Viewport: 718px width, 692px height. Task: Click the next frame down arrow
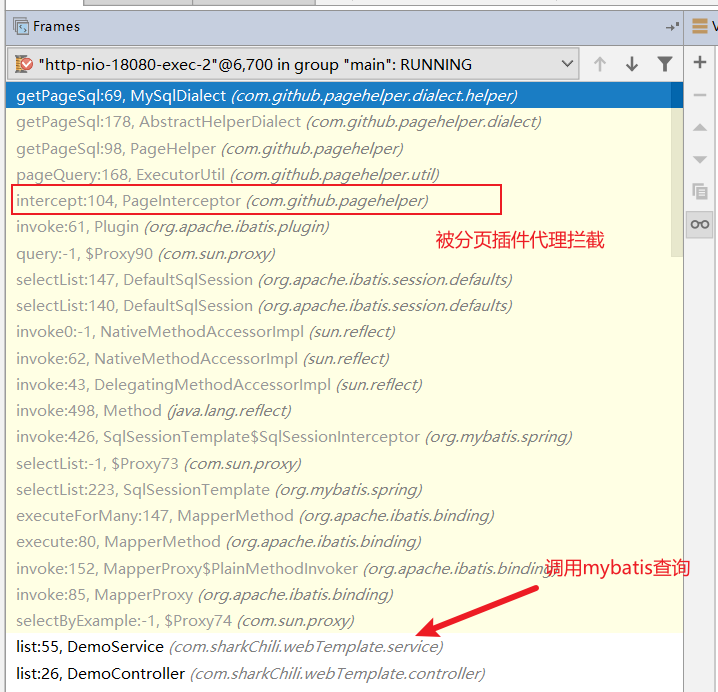tap(632, 64)
